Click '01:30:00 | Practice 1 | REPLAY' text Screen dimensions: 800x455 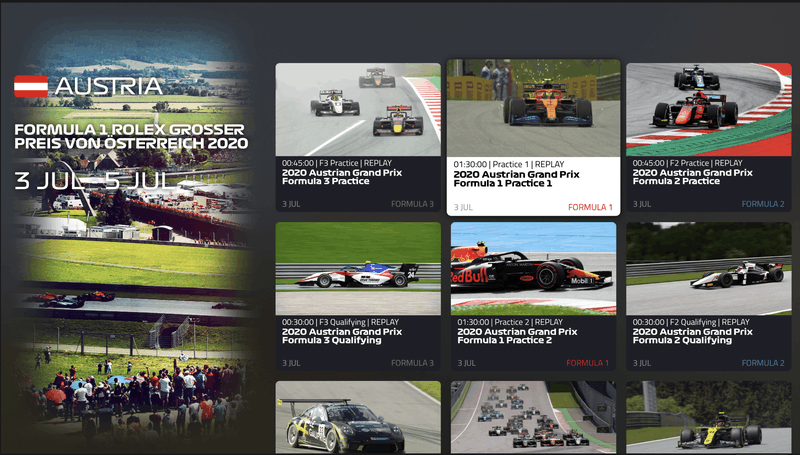[509, 164]
